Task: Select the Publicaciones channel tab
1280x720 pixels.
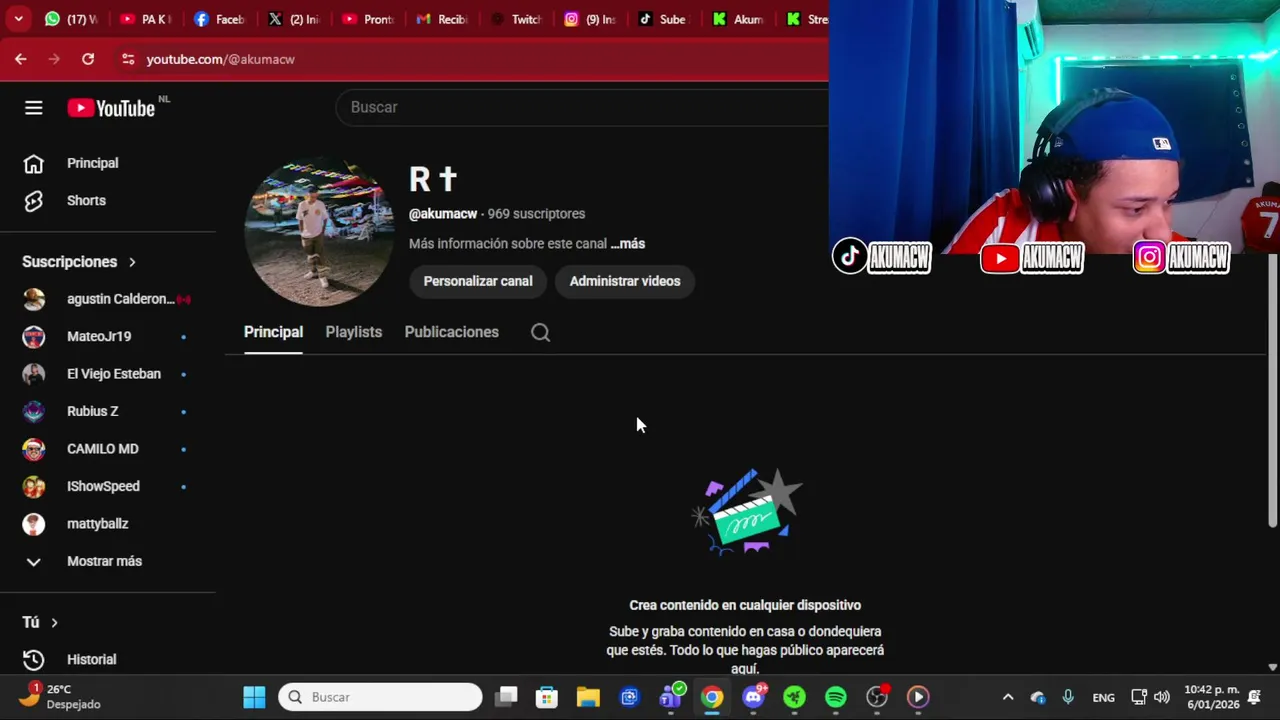Action: coord(451,333)
